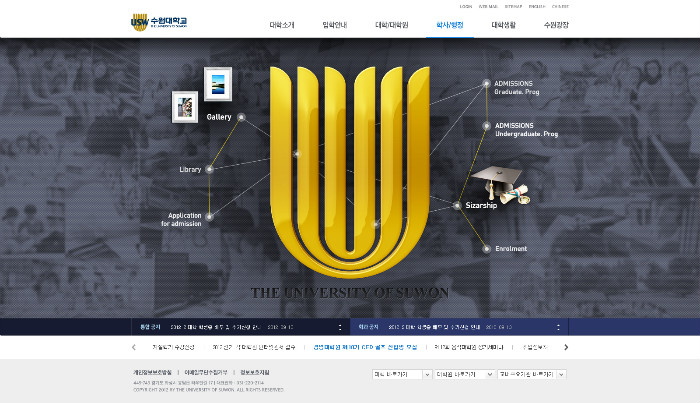700x403 pixels.
Task: Expand the last footer shortcut dropdown
Action: pos(532,374)
